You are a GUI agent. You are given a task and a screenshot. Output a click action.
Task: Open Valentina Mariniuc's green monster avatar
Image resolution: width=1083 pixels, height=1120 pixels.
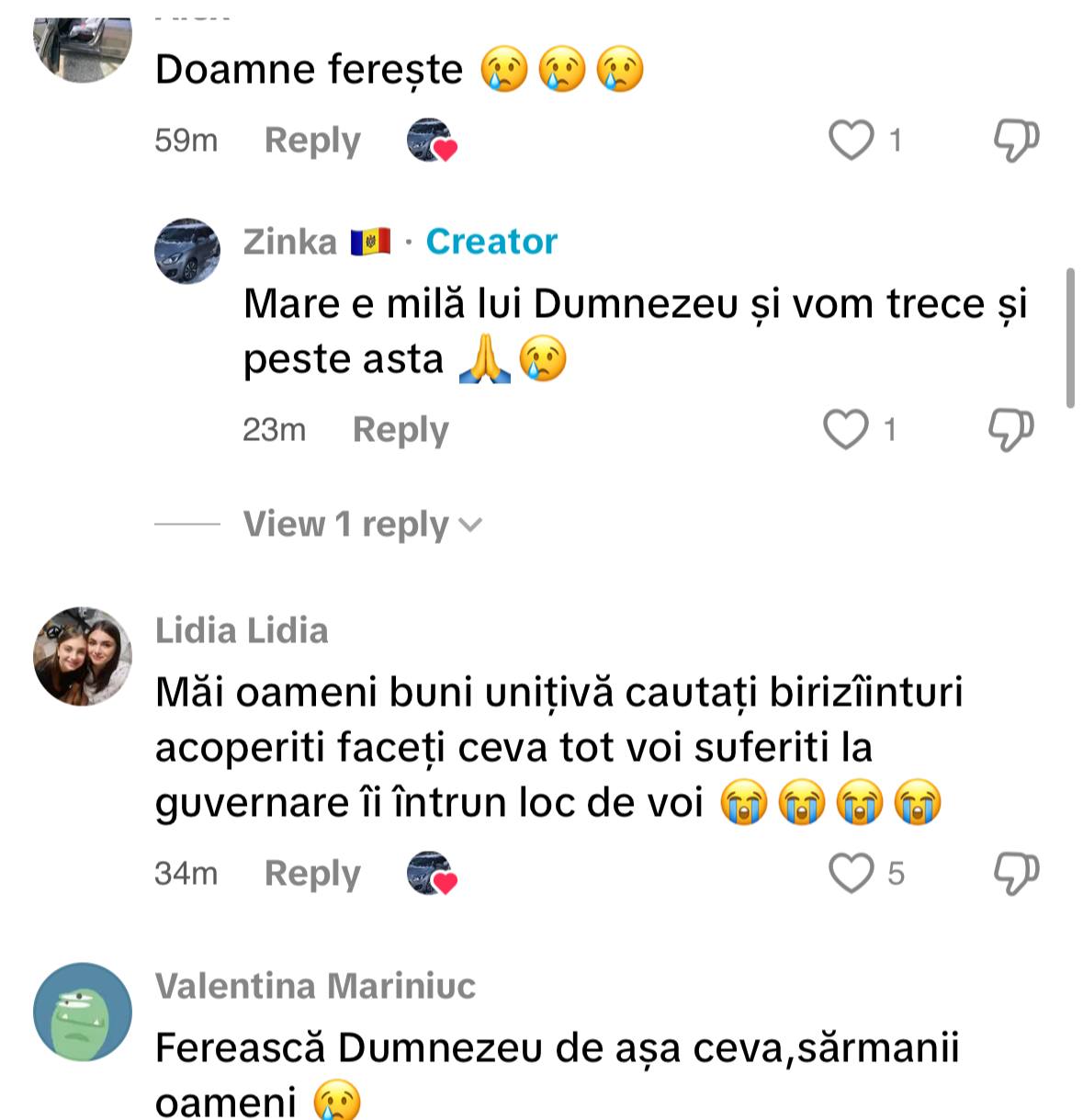tap(83, 1012)
